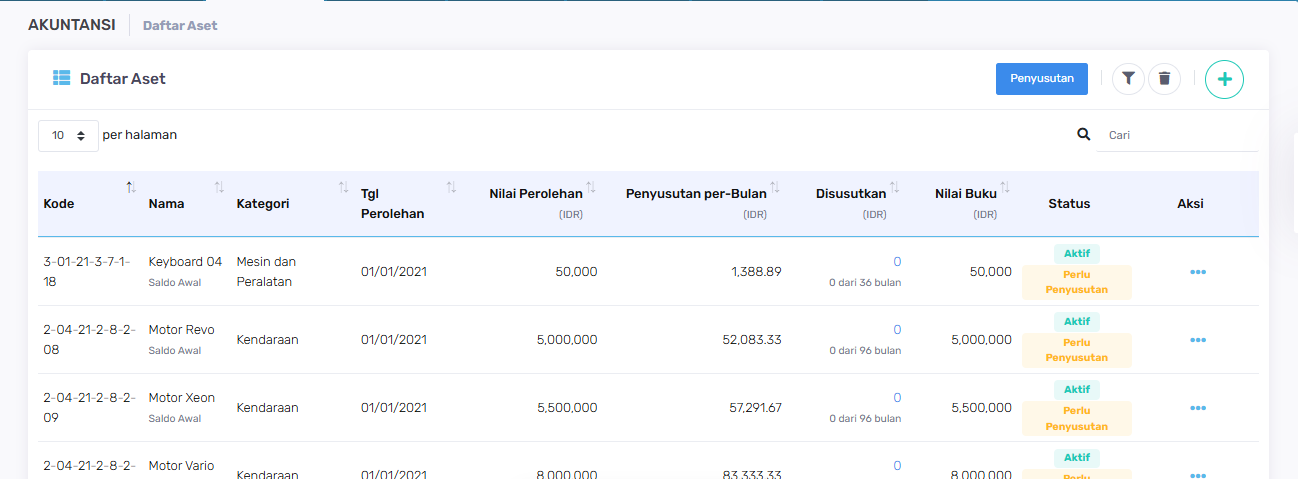Click Aktif badge in Keyboard 04 row

(x=1077, y=254)
